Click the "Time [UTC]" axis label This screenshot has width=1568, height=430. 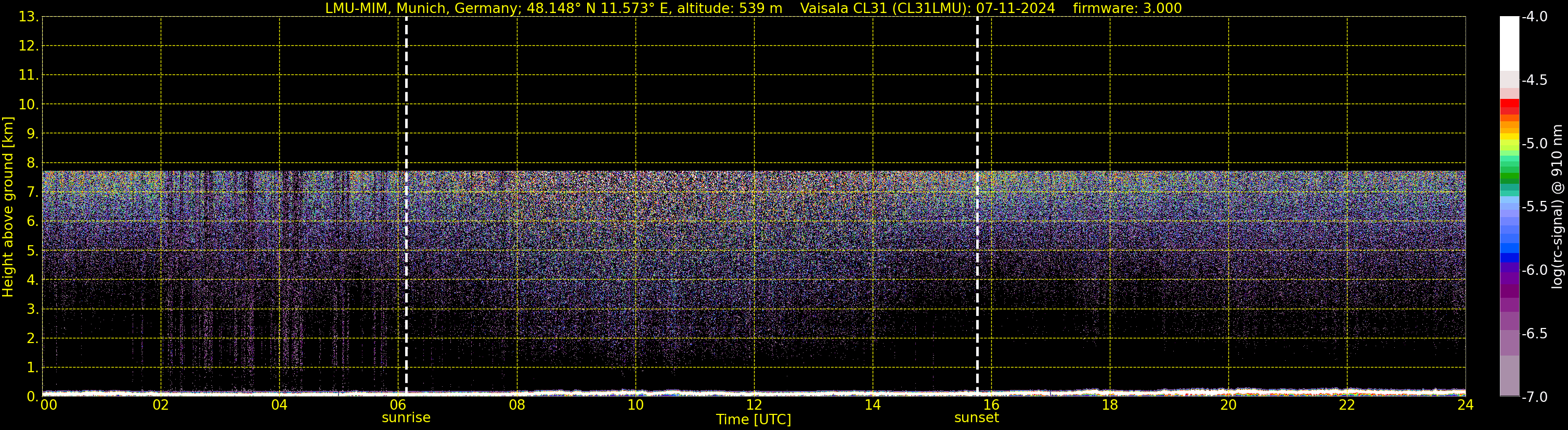pos(754,420)
